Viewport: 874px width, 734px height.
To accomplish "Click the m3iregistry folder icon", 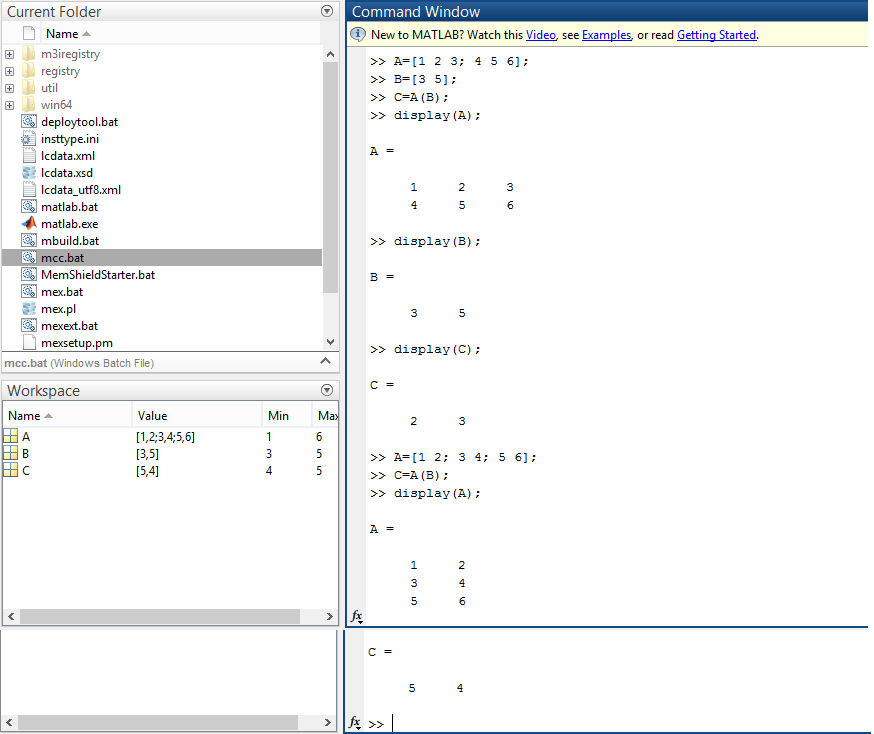I will [29, 54].
